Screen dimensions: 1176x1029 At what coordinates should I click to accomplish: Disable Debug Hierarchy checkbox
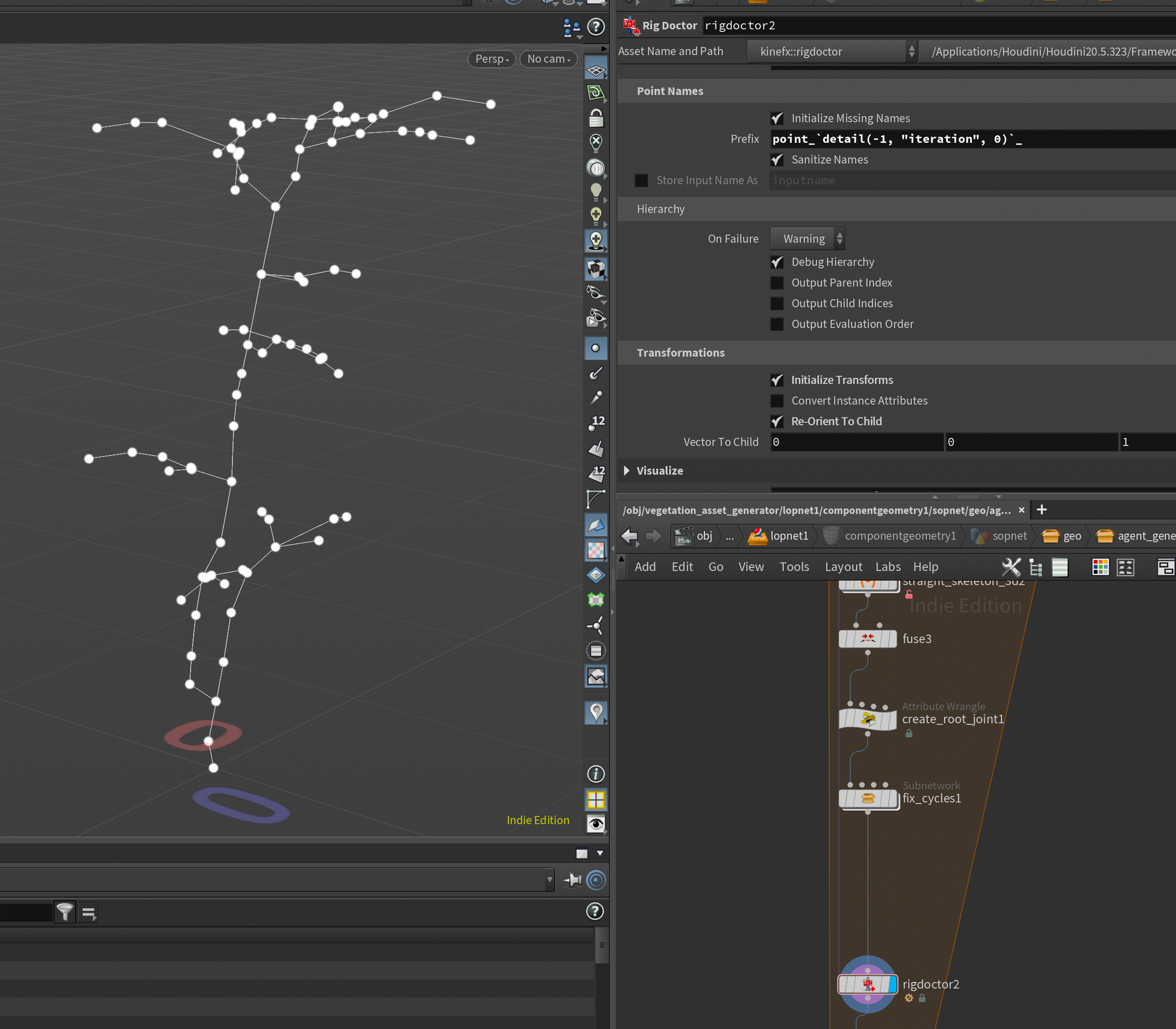click(777, 262)
